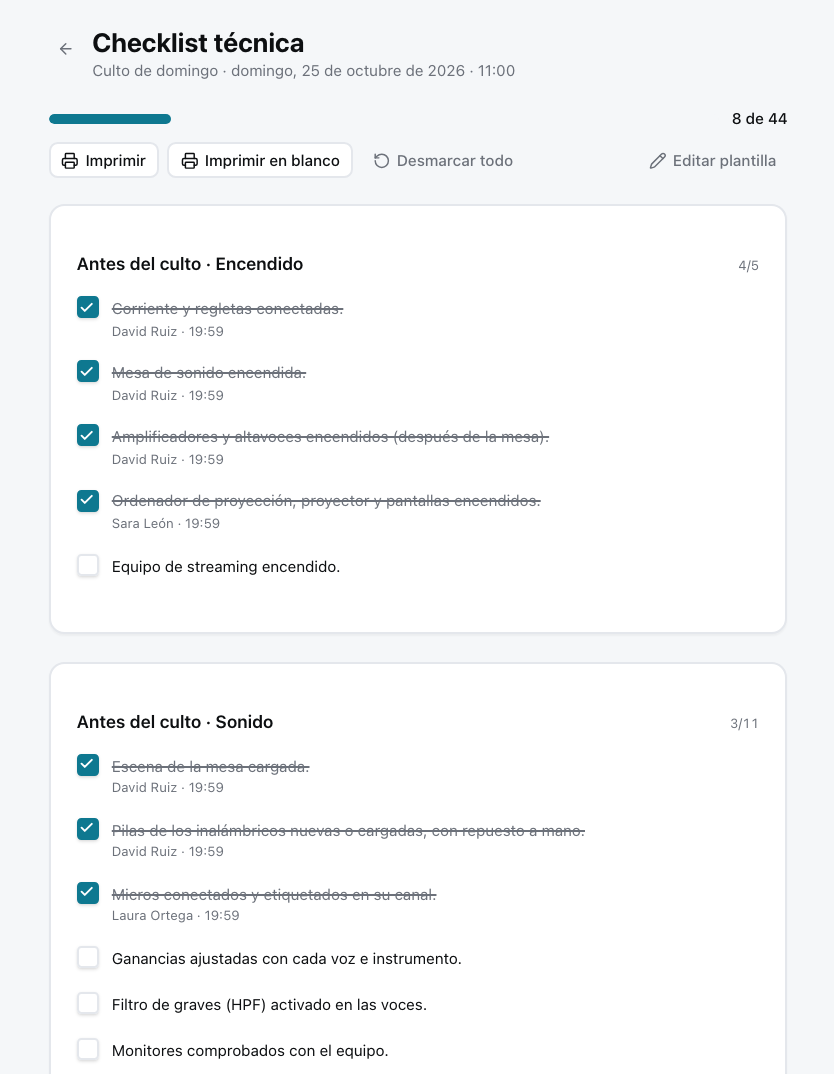Click the printer icon in Imprimir
The height and width of the screenshot is (1074, 834).
[x=70, y=161]
